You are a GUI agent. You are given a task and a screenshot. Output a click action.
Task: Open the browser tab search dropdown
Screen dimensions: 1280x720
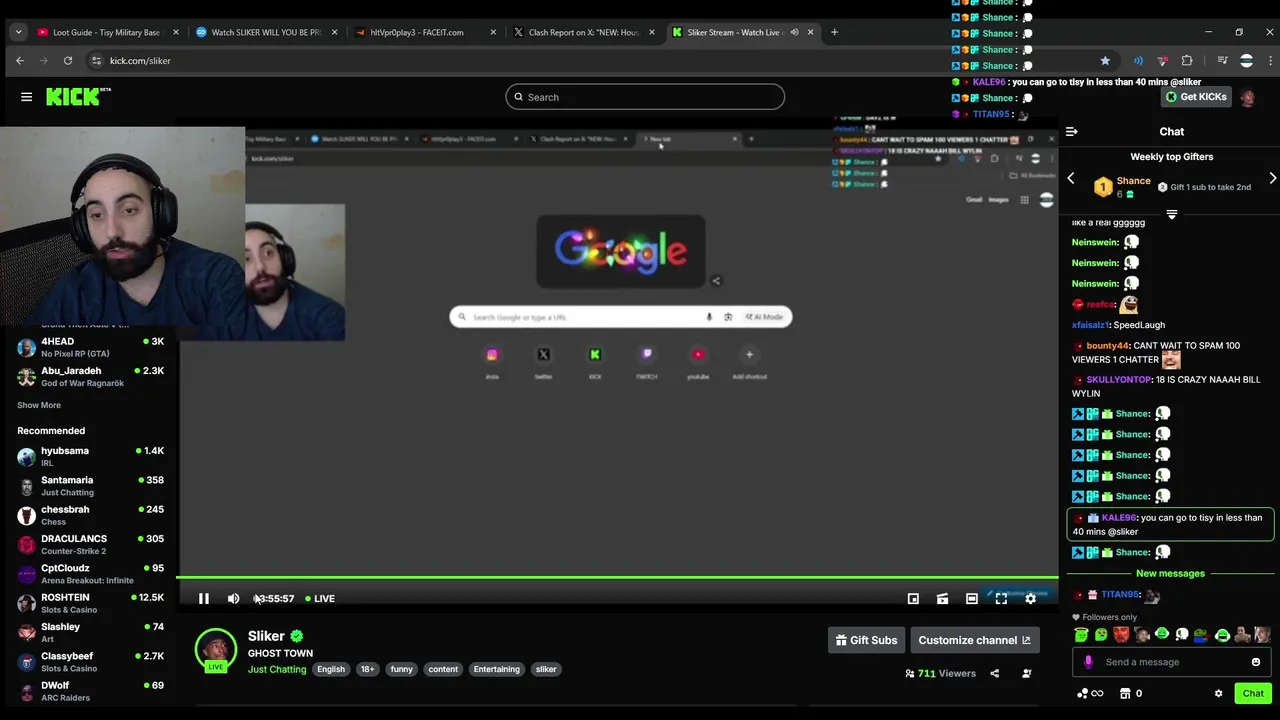[x=18, y=32]
